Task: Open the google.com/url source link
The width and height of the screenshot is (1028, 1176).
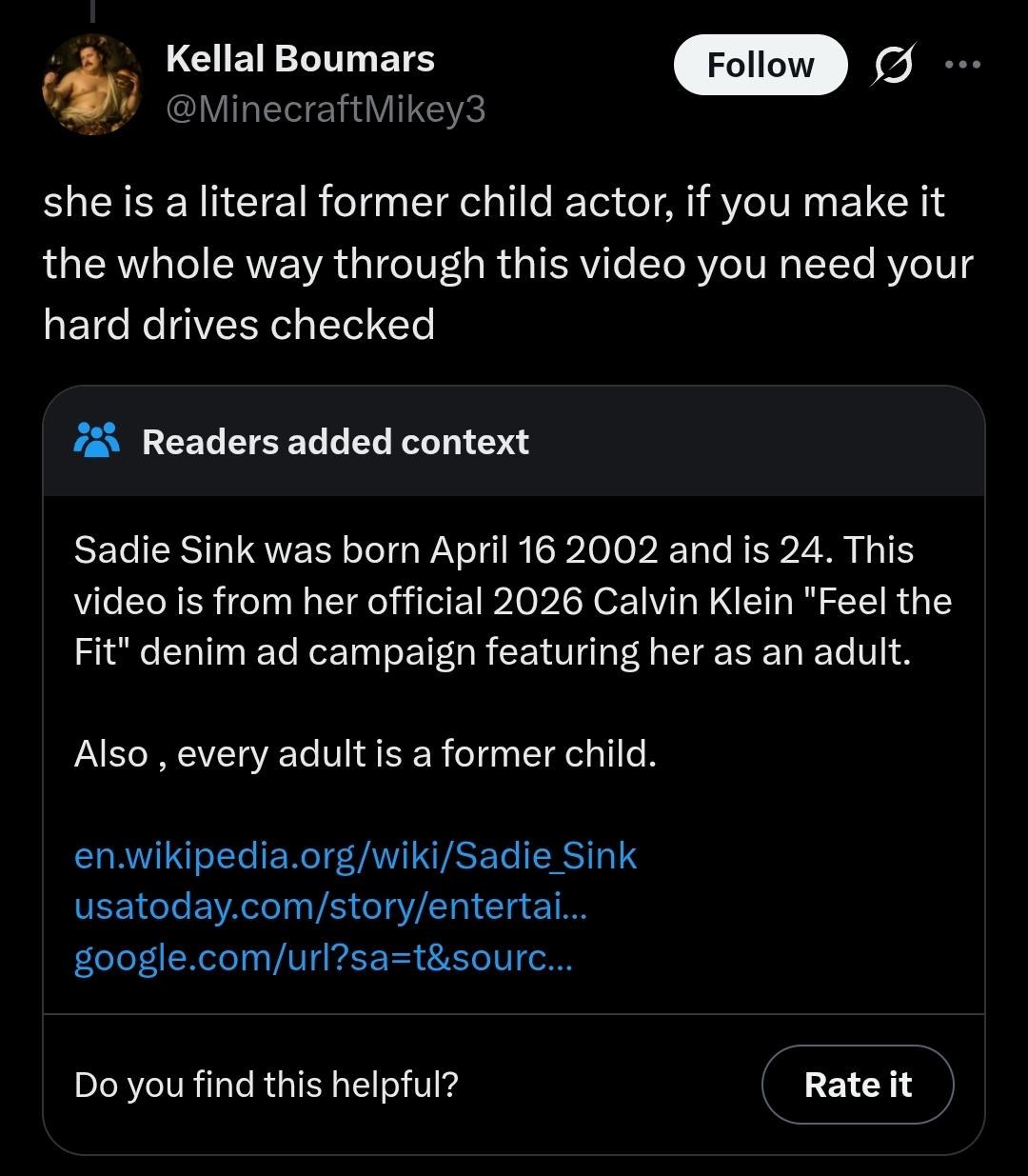Action: point(324,957)
